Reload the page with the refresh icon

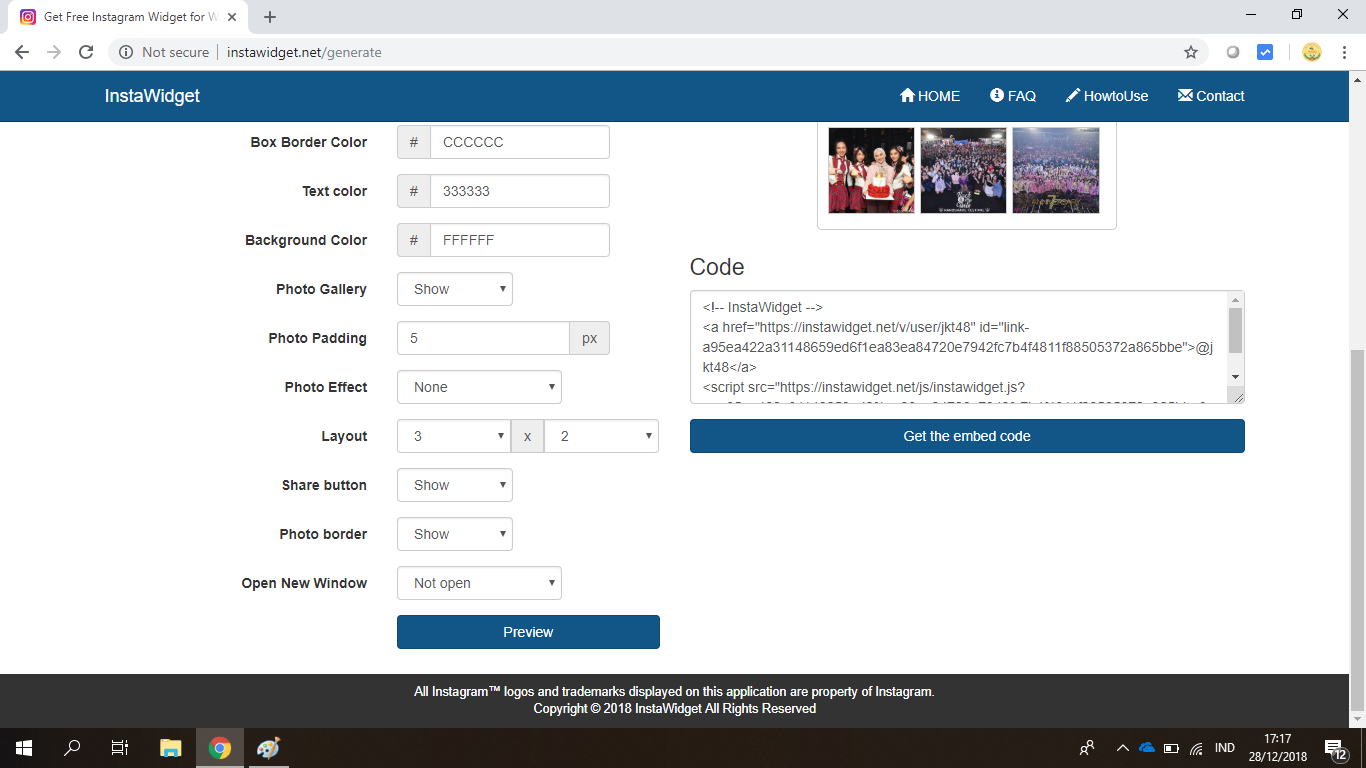pos(86,52)
